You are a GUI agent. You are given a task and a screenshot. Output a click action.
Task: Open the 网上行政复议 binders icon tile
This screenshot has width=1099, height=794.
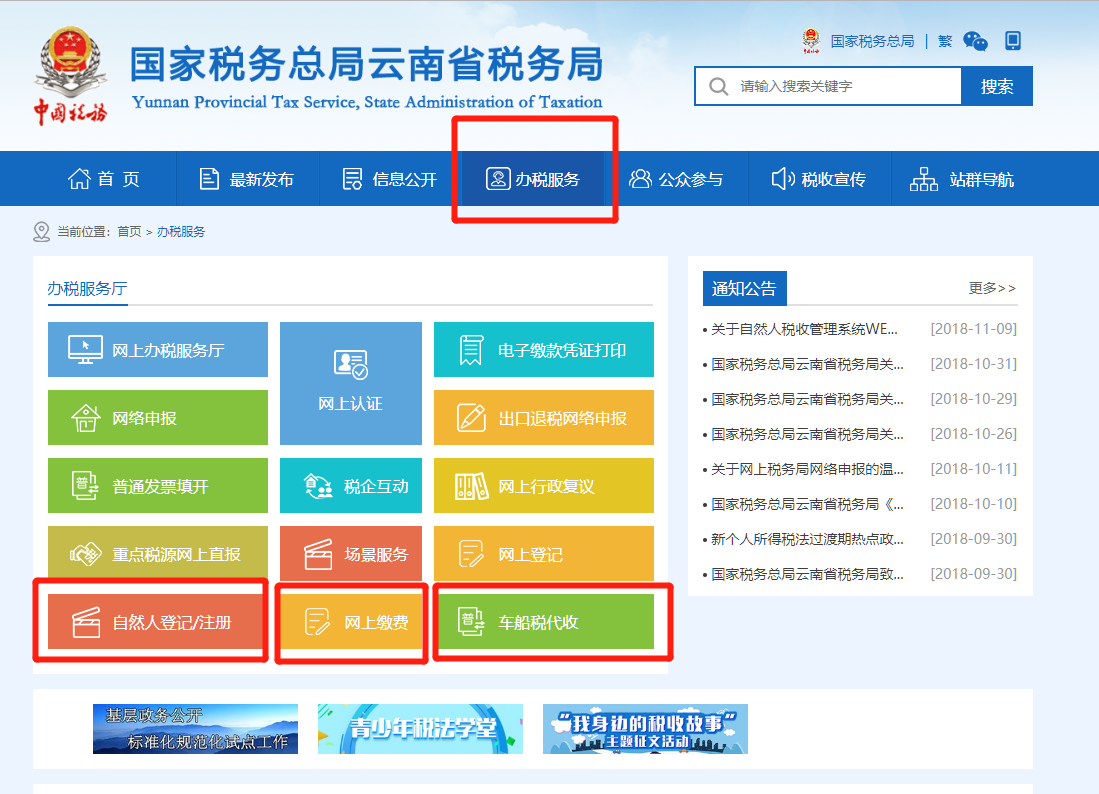point(544,486)
